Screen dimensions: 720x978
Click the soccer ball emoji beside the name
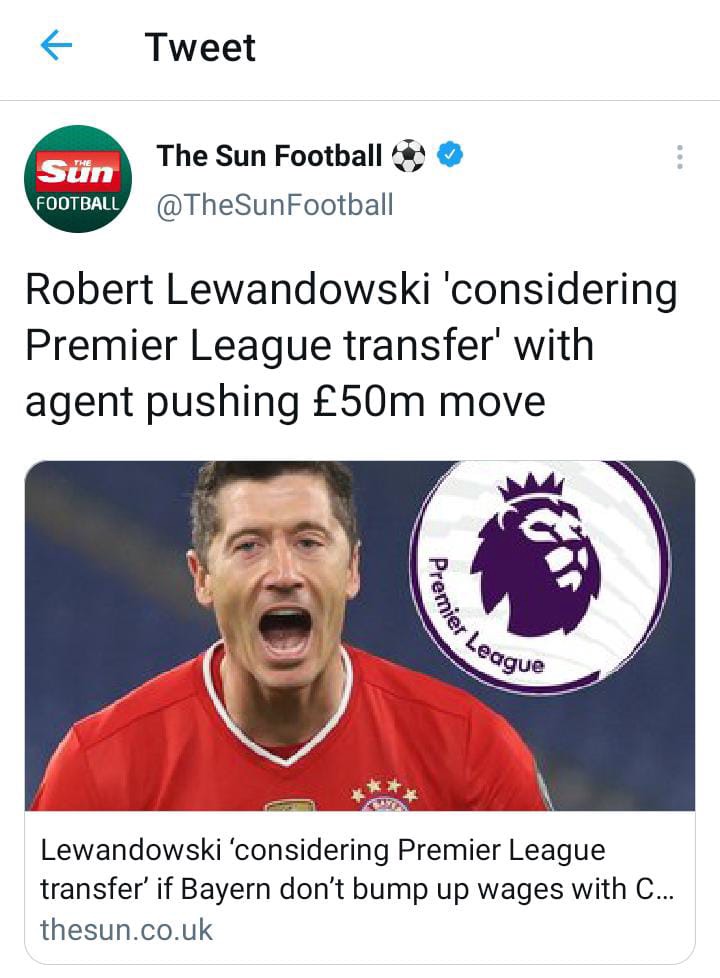409,156
